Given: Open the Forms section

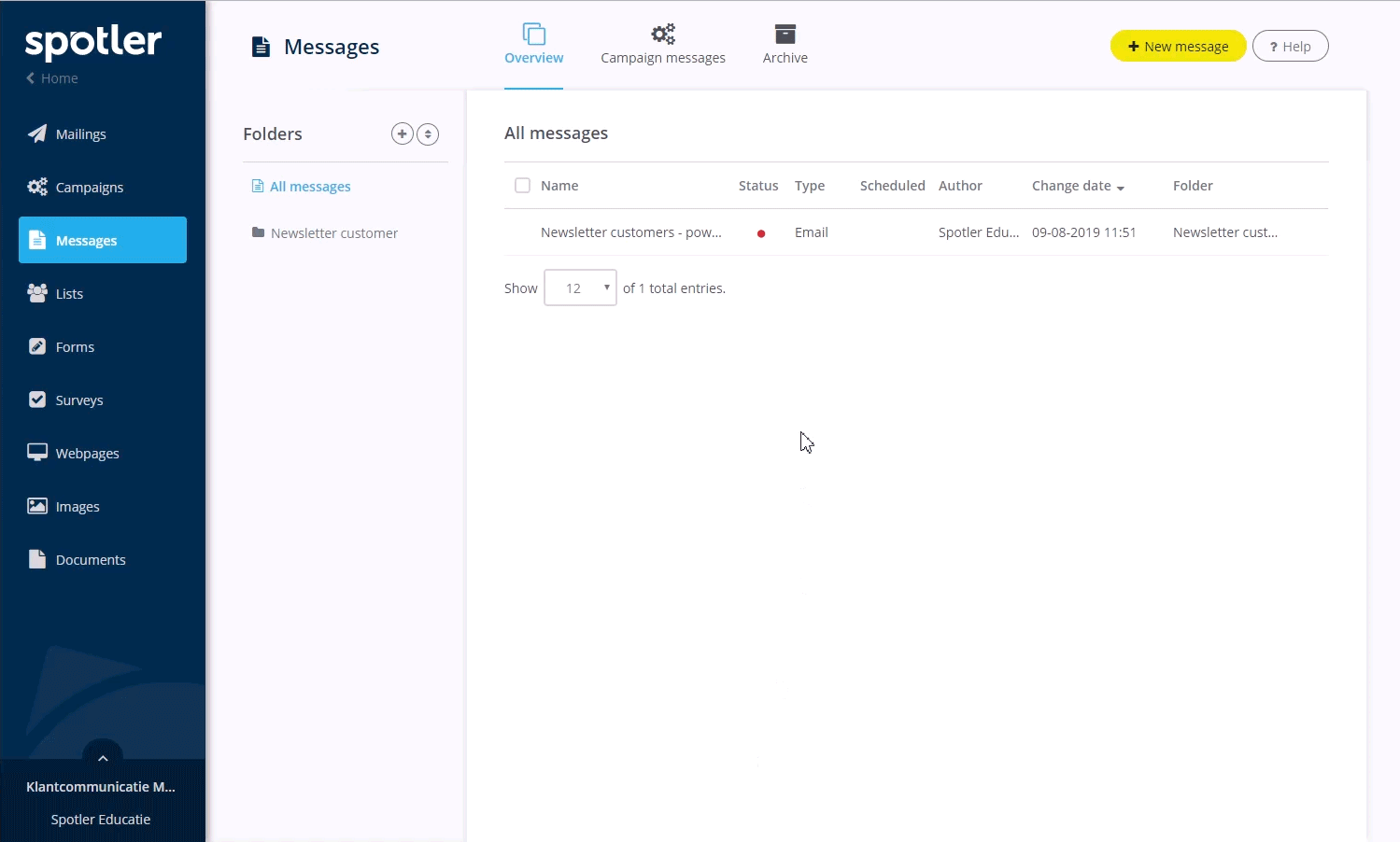Looking at the screenshot, I should [x=75, y=347].
